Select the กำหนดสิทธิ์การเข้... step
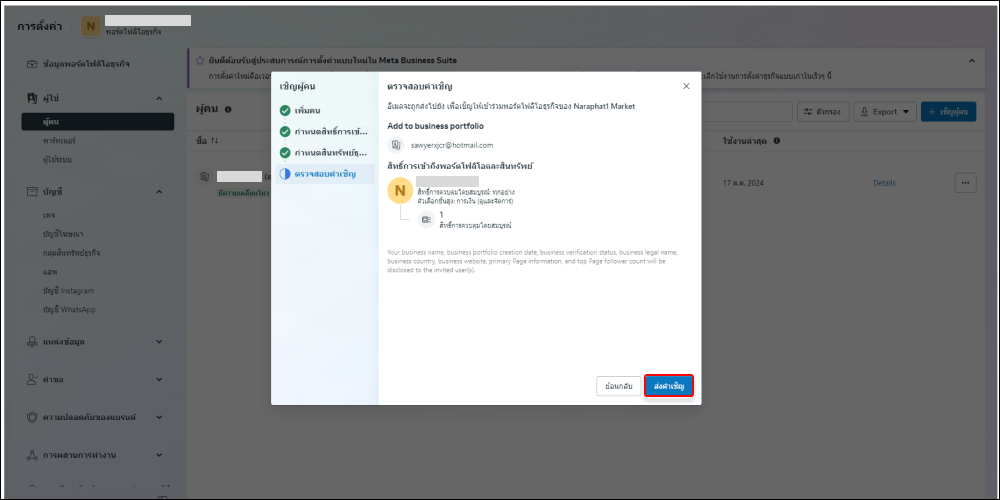 point(325,132)
